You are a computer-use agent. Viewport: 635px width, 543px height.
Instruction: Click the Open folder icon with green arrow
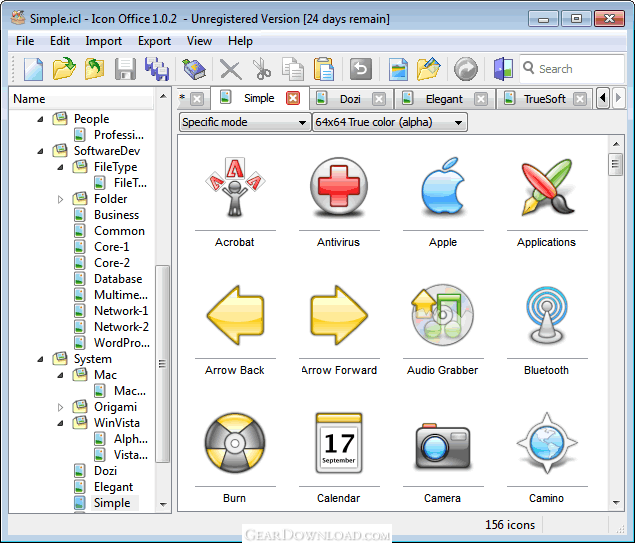click(x=64, y=69)
